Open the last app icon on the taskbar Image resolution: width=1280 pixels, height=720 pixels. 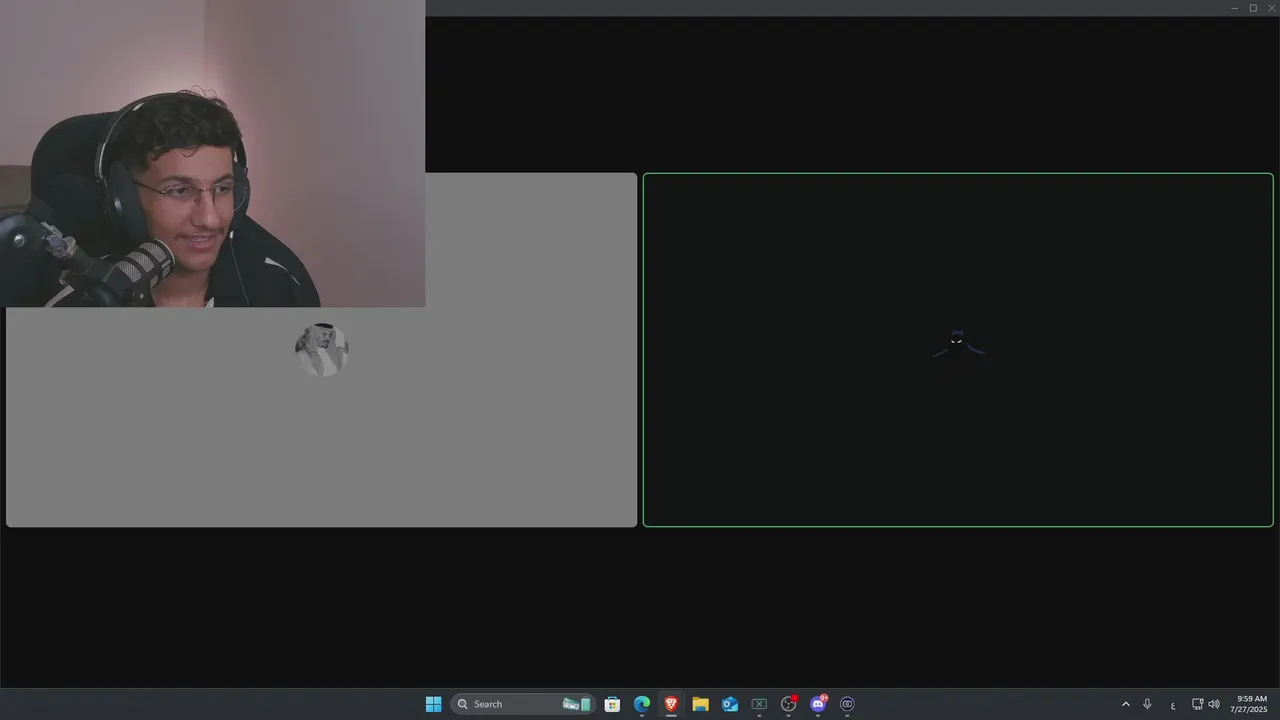tap(847, 704)
